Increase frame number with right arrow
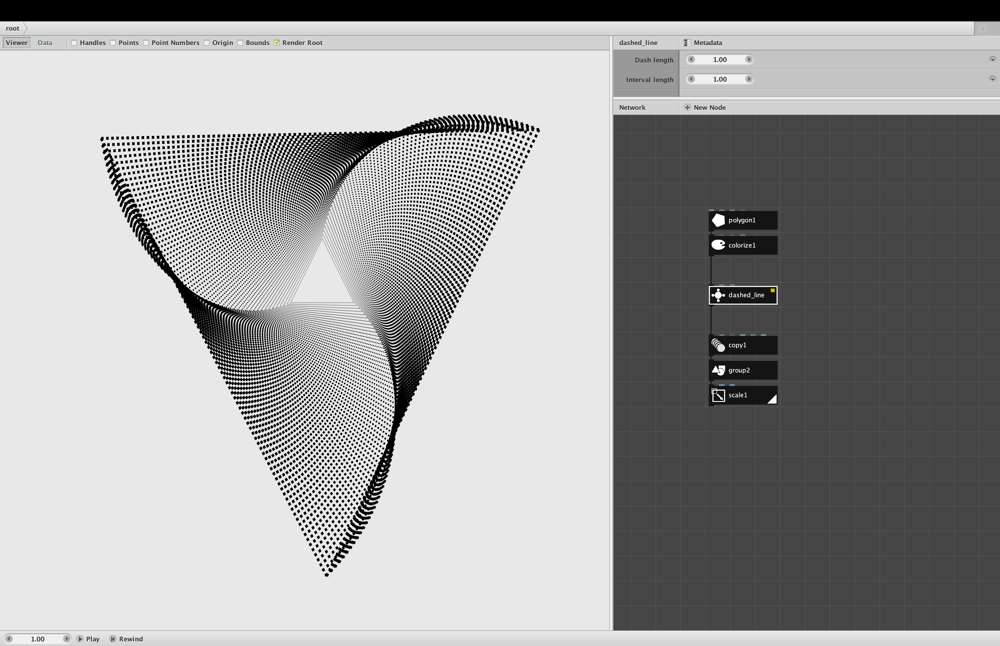Screen dimensions: 1000x646 66,638
